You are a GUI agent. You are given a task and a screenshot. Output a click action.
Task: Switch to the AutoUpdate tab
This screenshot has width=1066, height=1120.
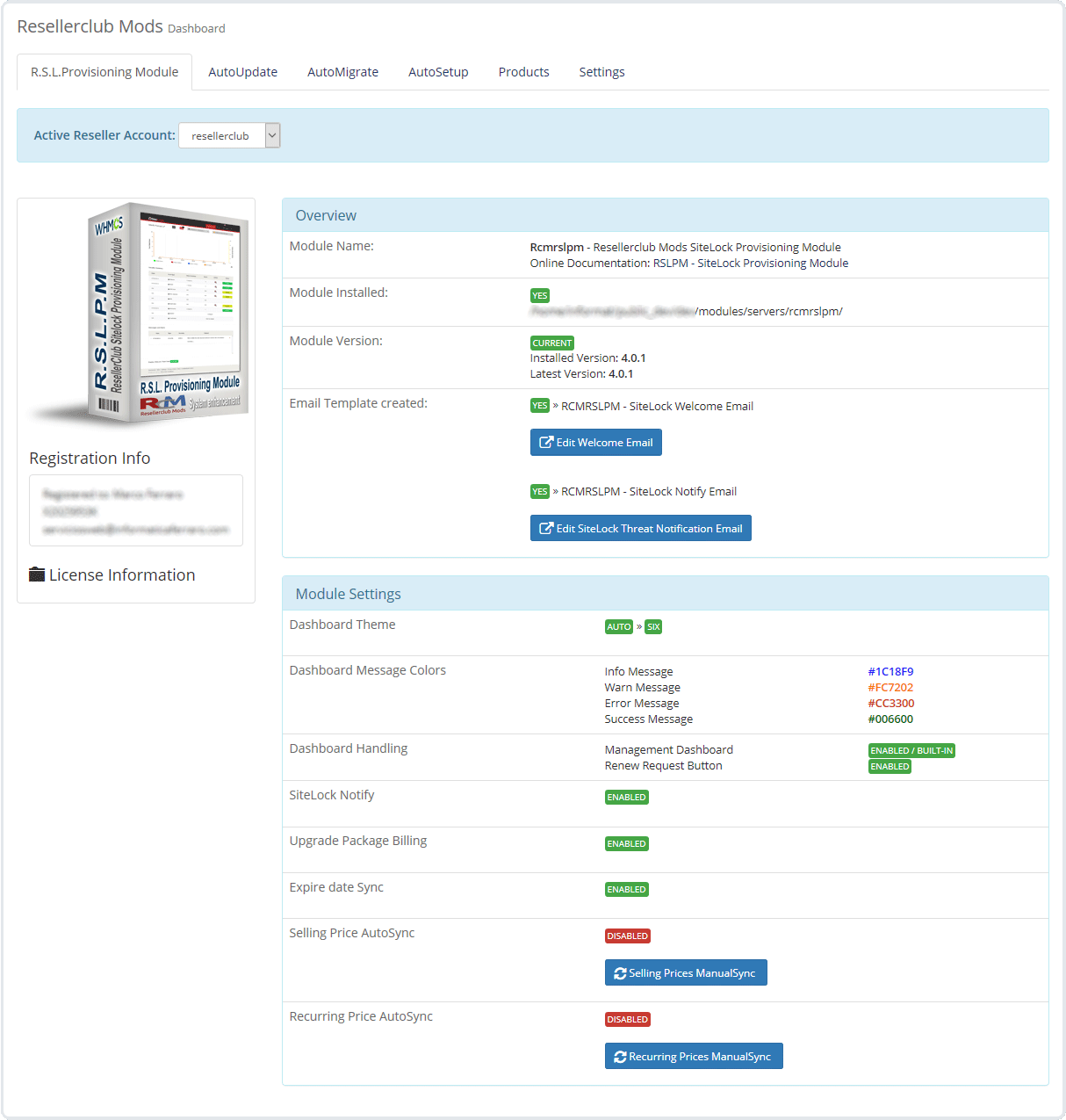pos(242,72)
